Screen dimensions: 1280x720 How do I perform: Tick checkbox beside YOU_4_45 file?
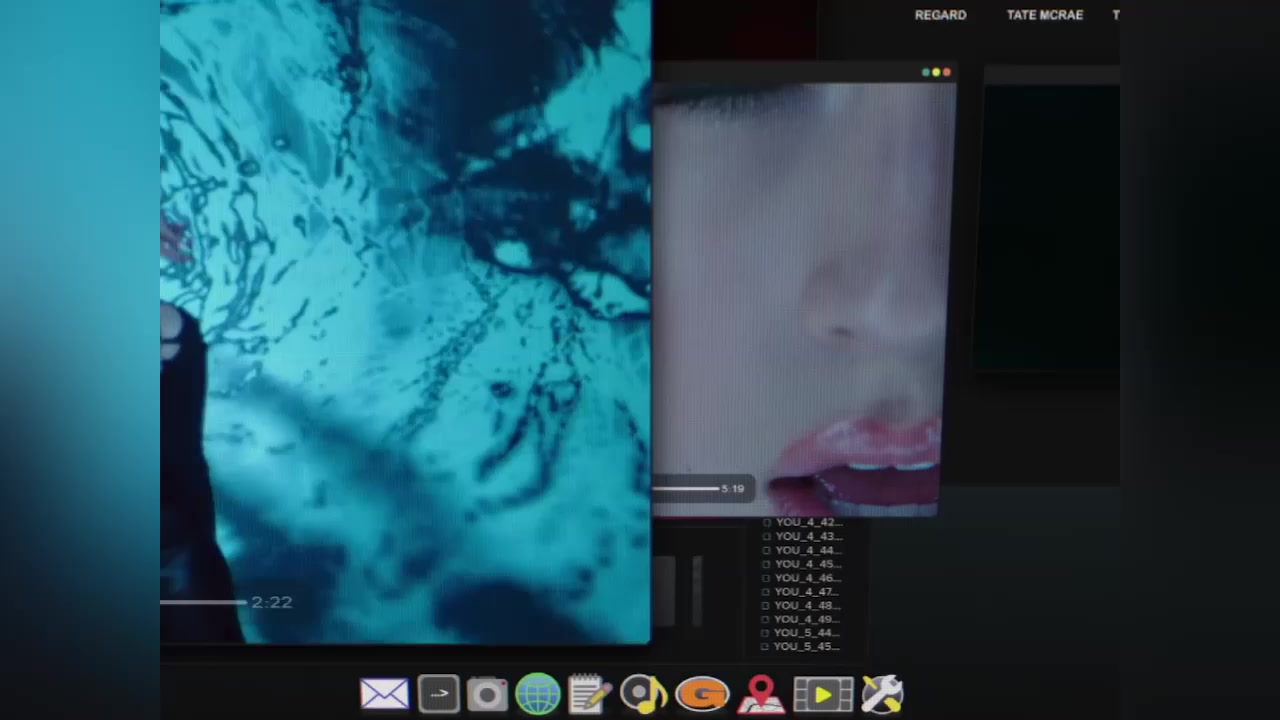coord(767,564)
